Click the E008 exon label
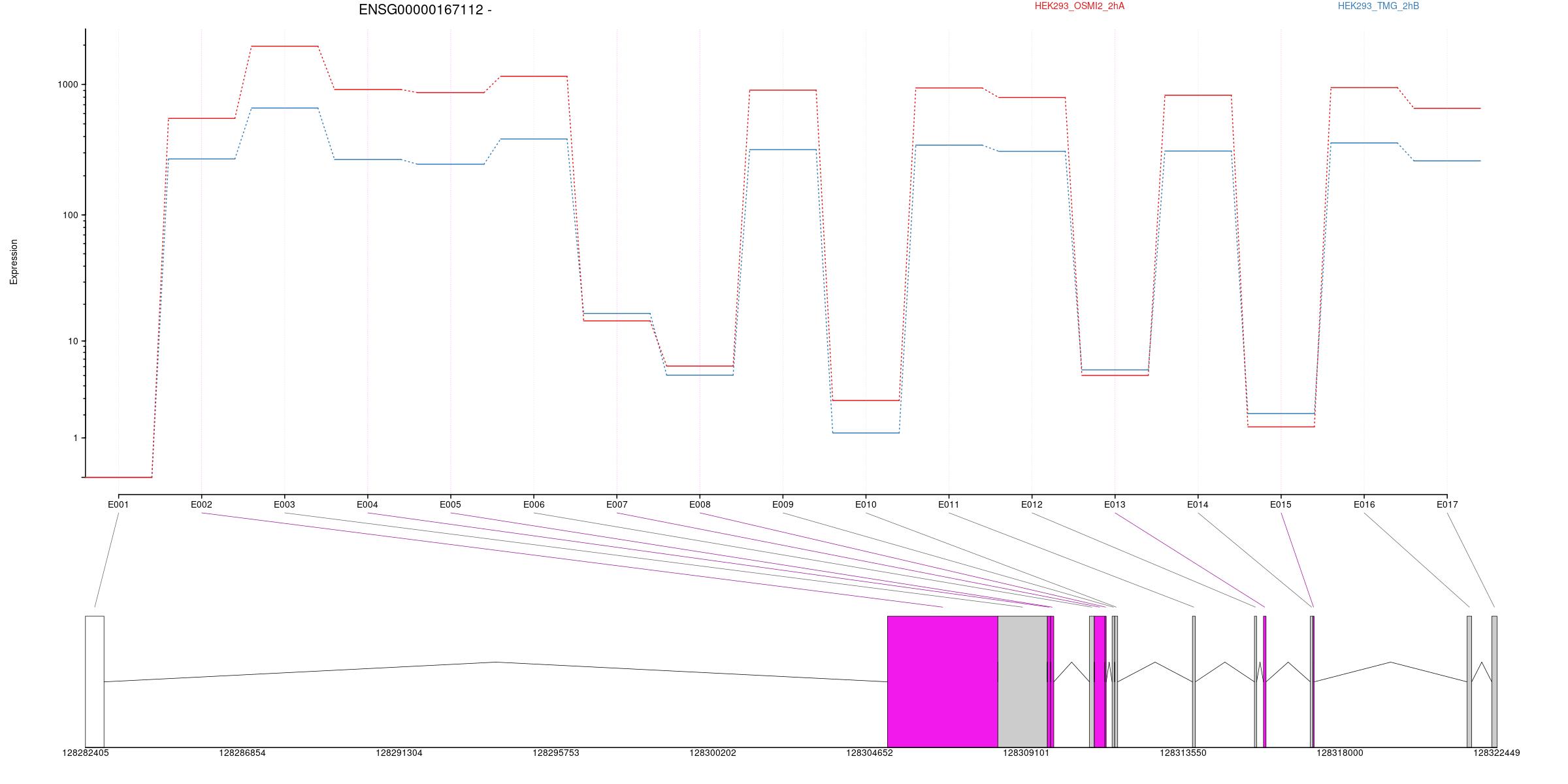This screenshot has height=784, width=1568. point(700,504)
